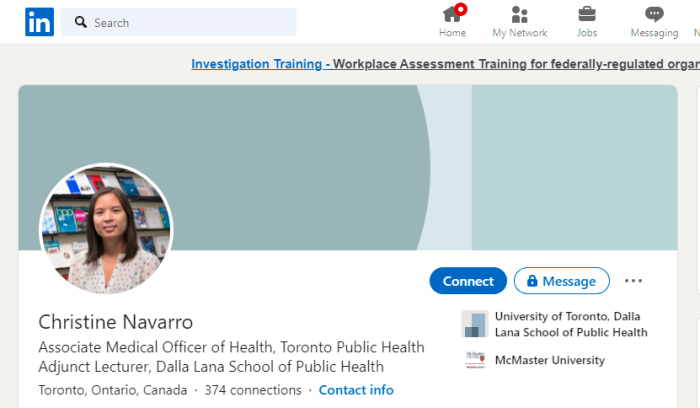Open the Contact info link
The image size is (700, 408).
pyautogui.click(x=356, y=390)
